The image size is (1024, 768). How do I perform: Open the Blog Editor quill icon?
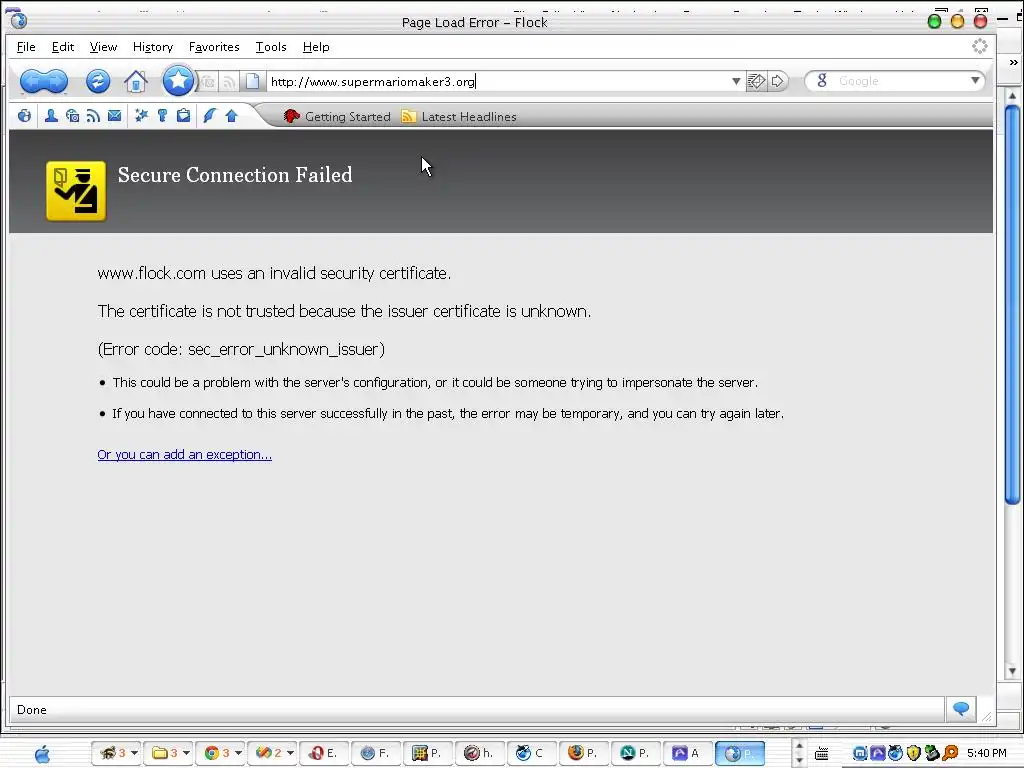coord(210,116)
